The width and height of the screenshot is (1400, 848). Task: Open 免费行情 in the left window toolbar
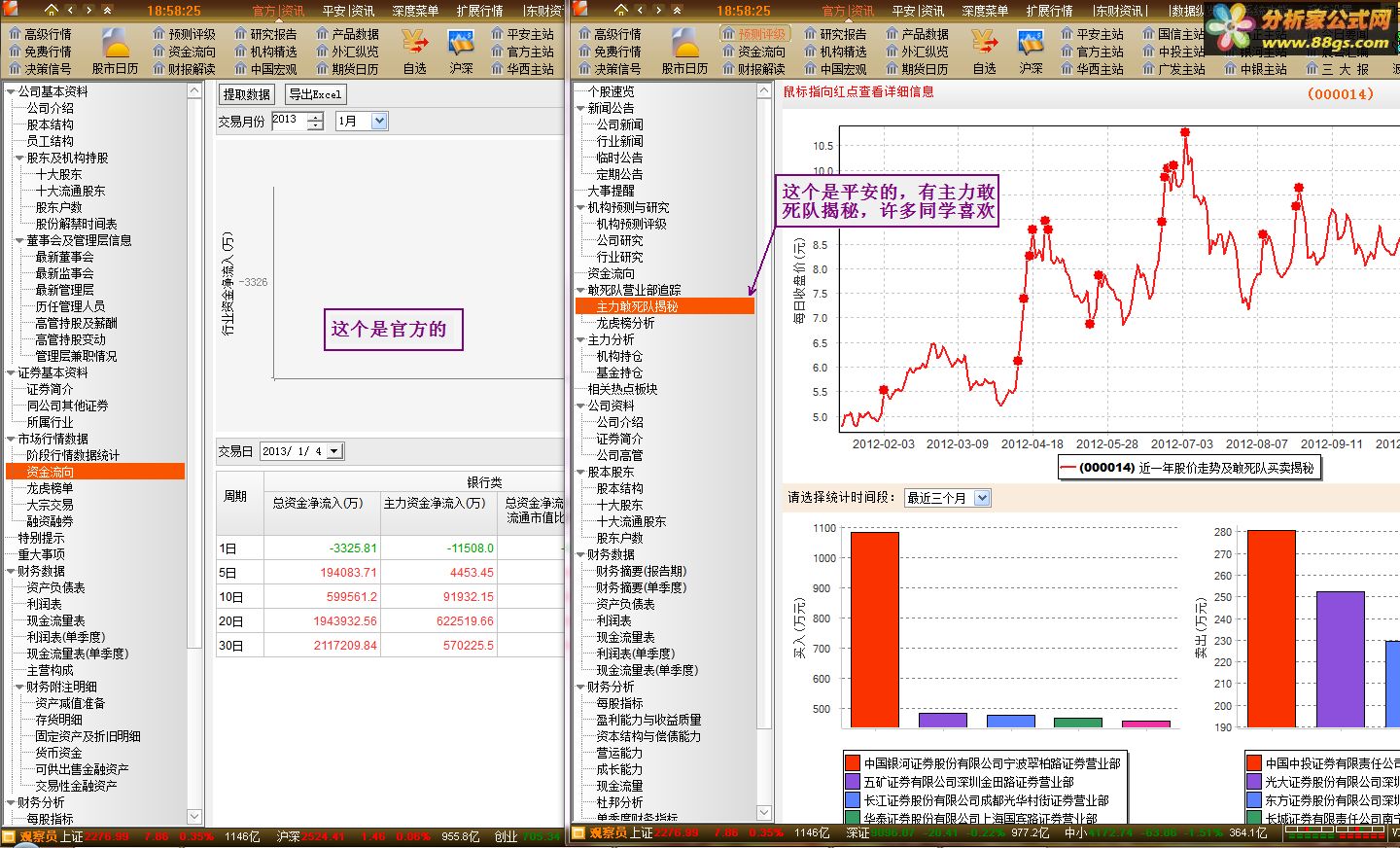(40, 51)
